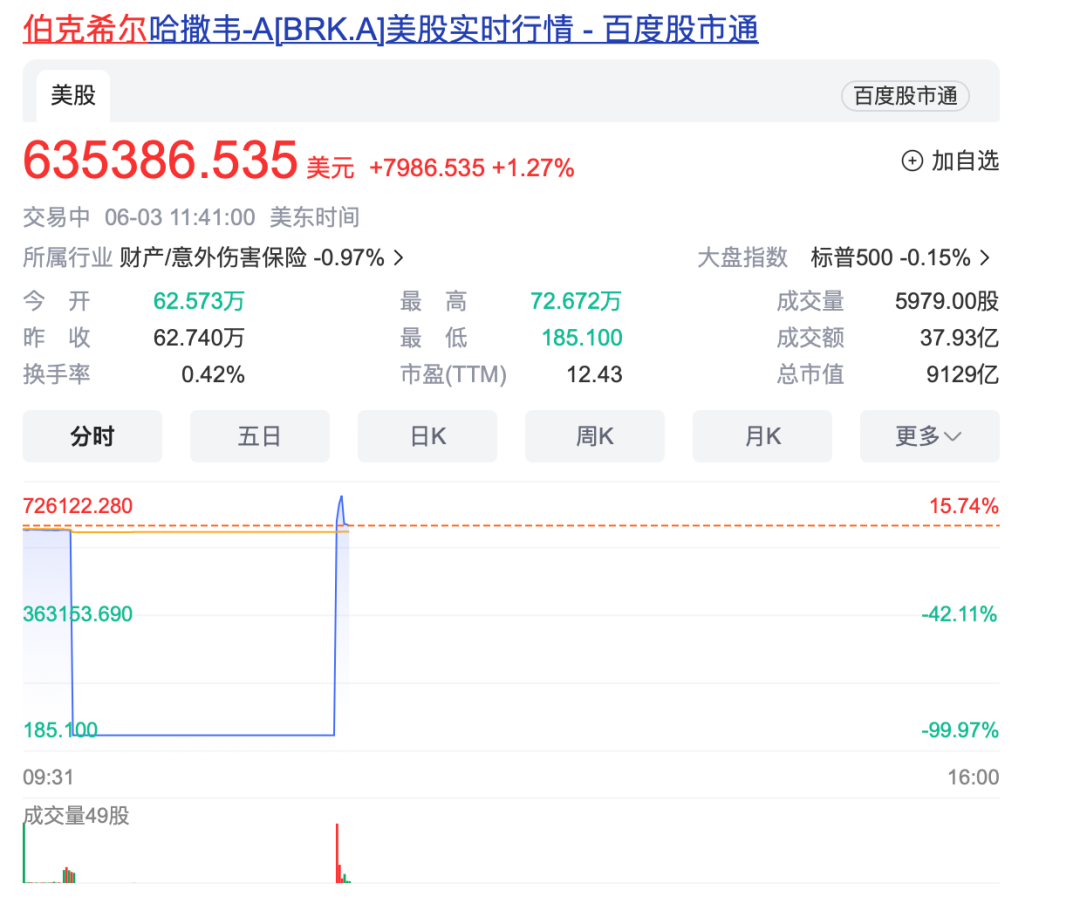
Task: Click the chart axis label 363153.690
Action: coord(78,614)
